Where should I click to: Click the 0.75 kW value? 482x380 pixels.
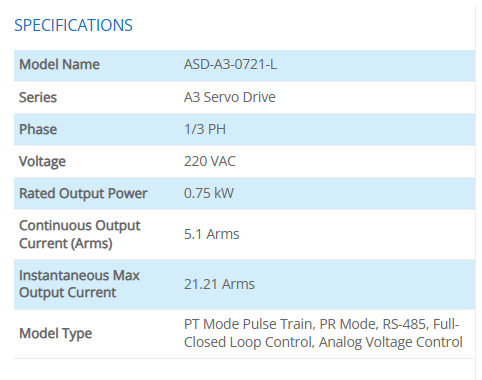tap(209, 193)
